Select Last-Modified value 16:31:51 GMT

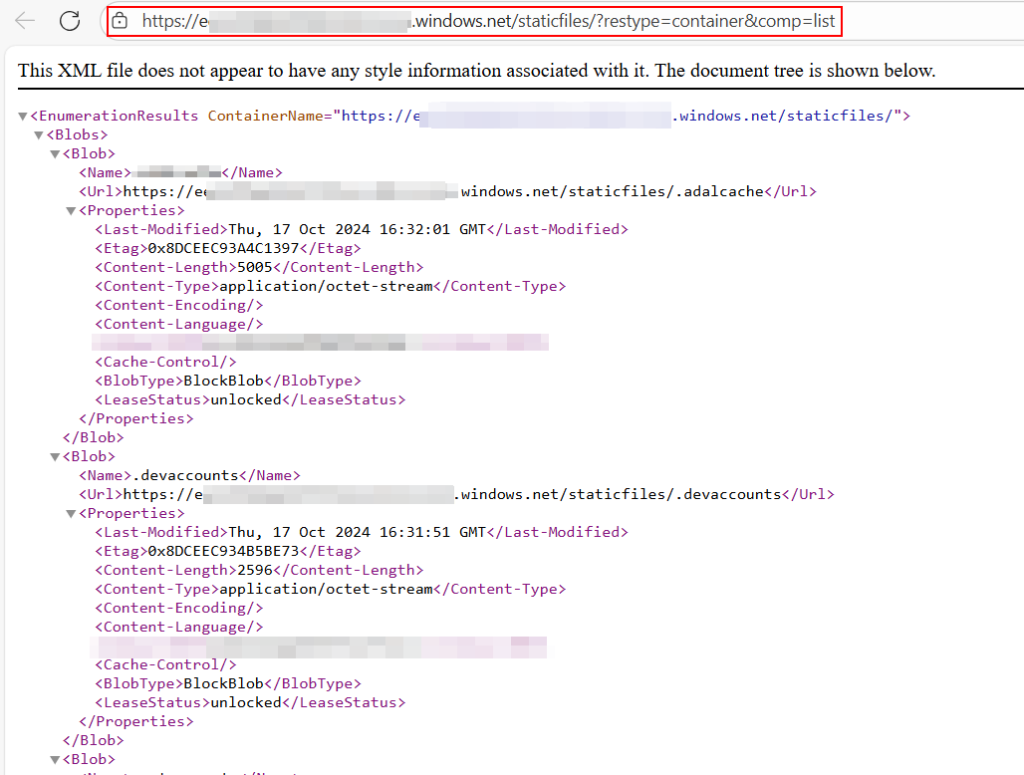357,532
